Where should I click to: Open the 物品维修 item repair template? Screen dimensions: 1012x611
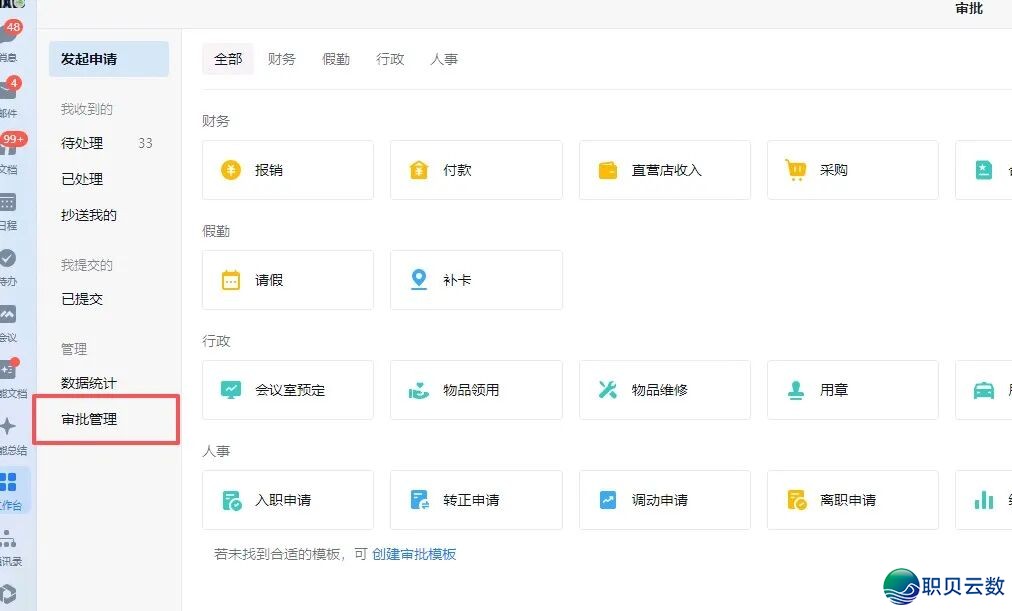tap(665, 390)
